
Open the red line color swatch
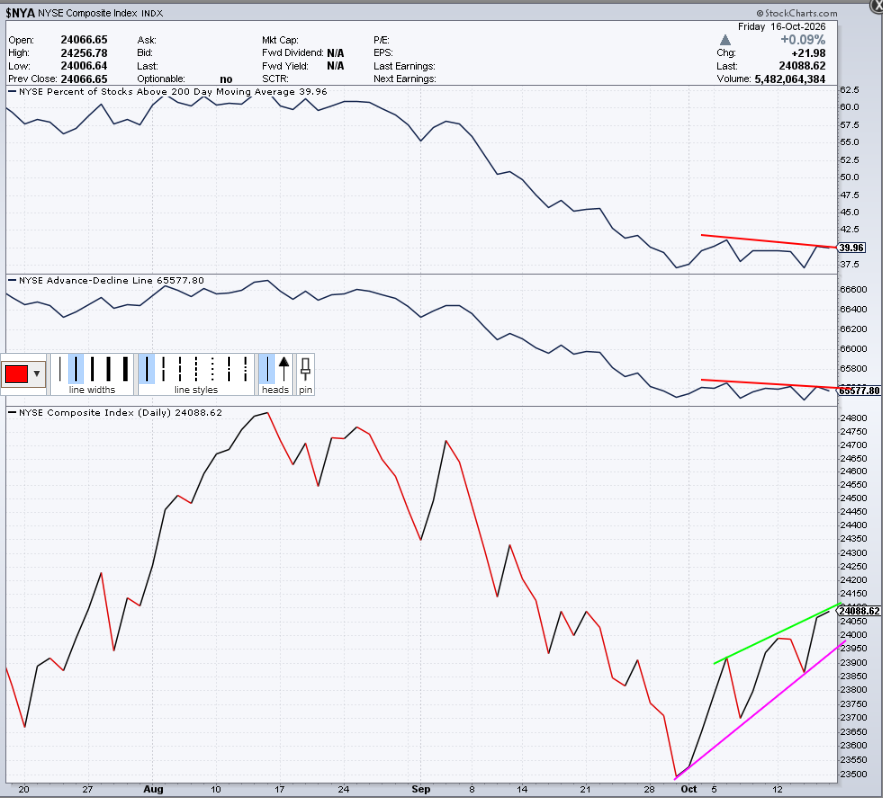[x=16, y=374]
